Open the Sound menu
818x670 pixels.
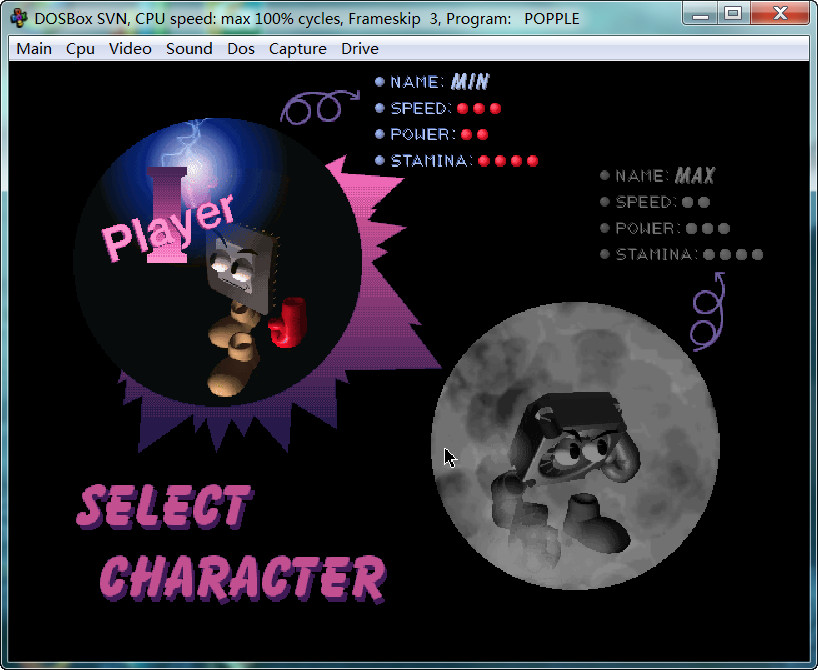(189, 49)
